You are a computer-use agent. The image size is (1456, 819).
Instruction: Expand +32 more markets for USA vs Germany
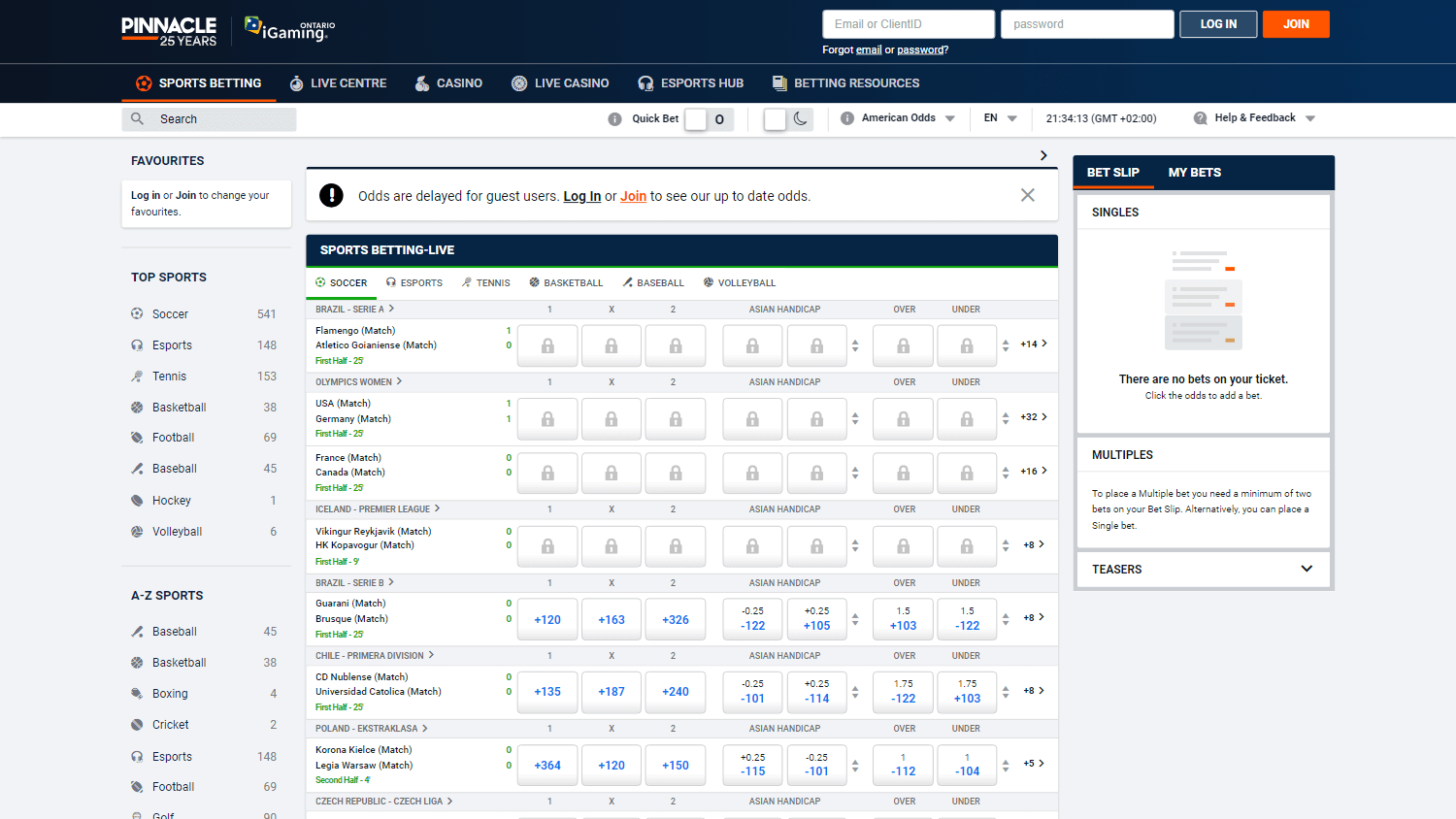pyautogui.click(x=1034, y=417)
